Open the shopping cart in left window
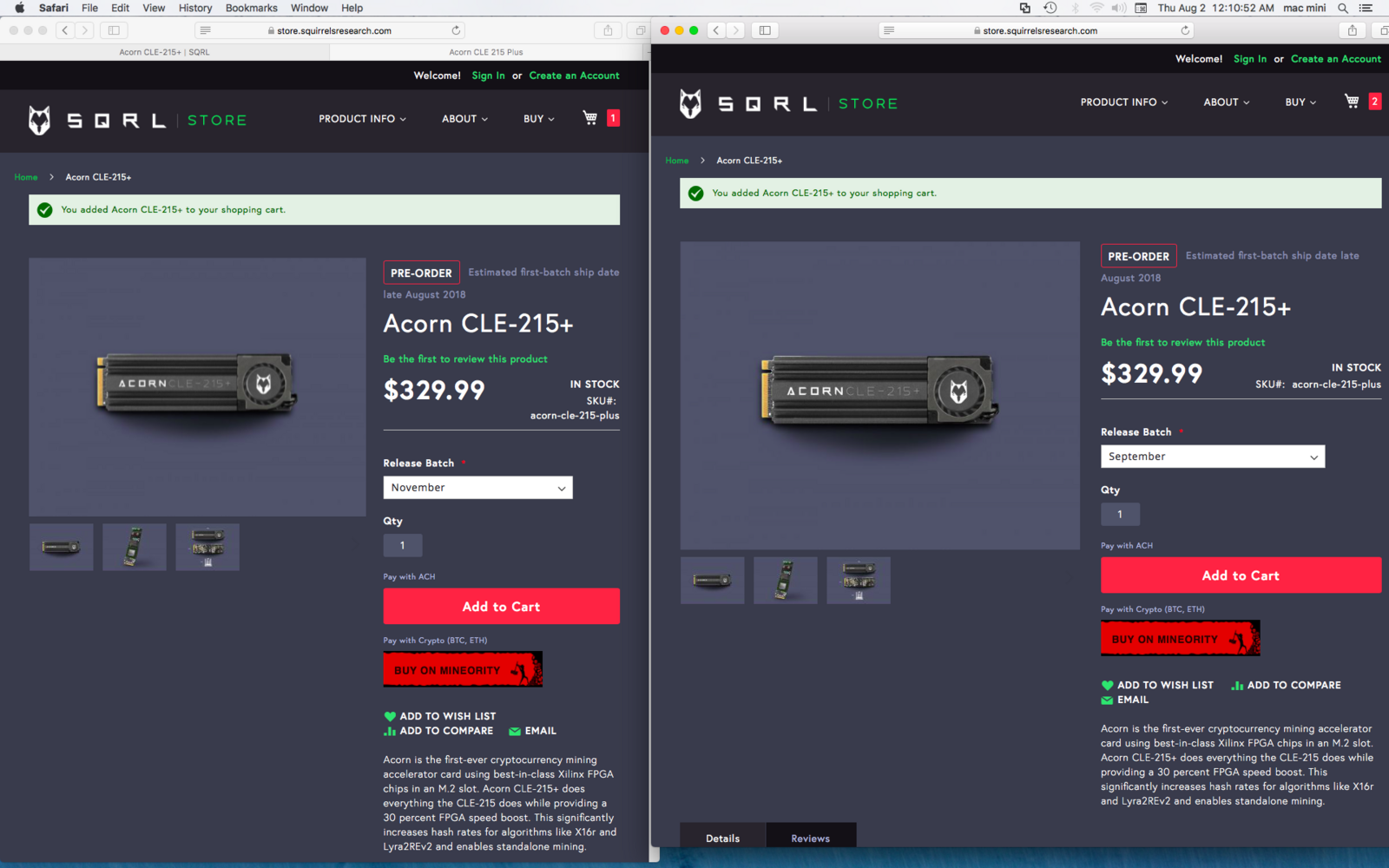Screen dimensions: 1389x868 pos(590,118)
